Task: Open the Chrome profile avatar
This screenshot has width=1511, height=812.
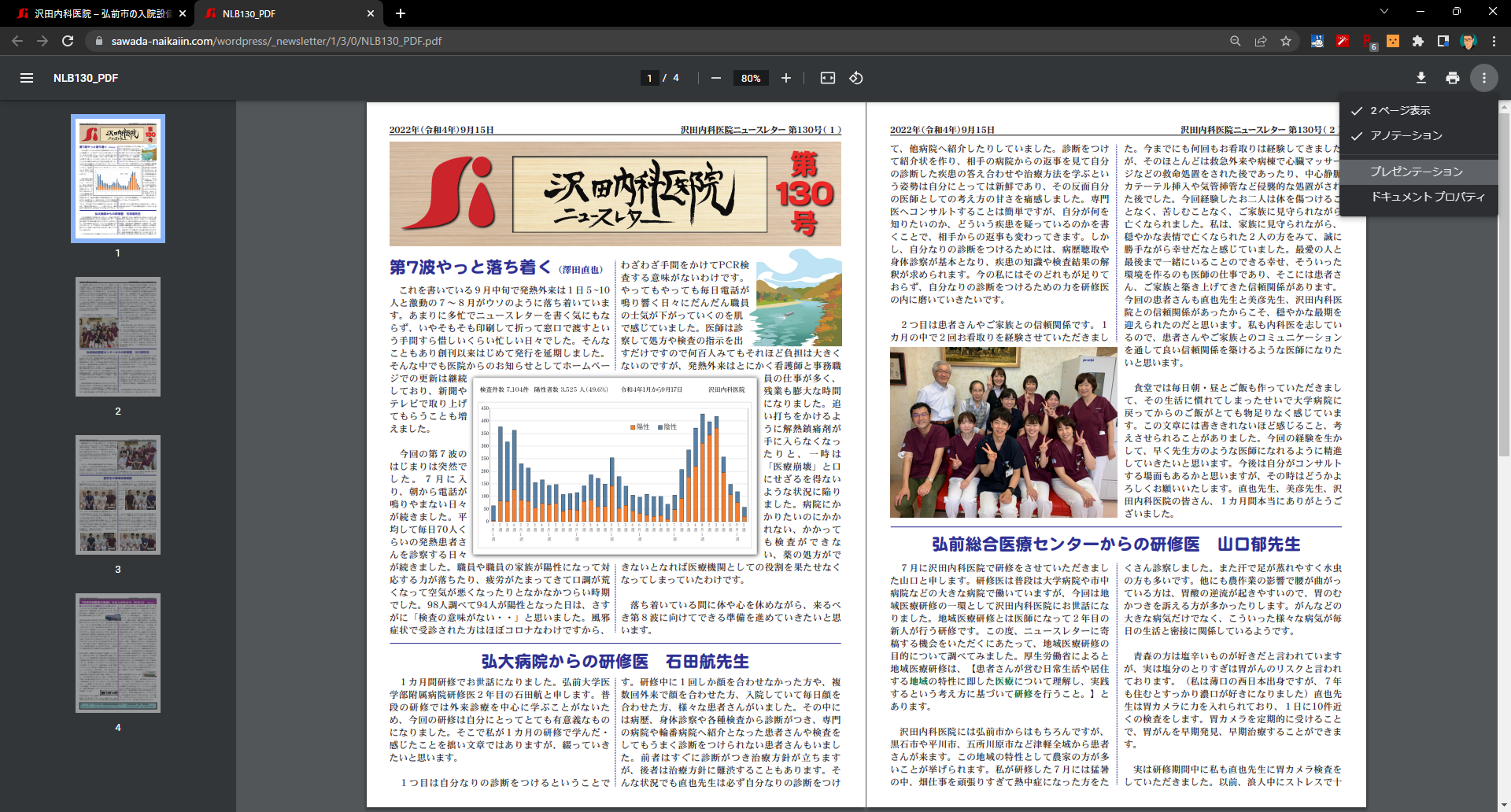Action: click(1468, 41)
